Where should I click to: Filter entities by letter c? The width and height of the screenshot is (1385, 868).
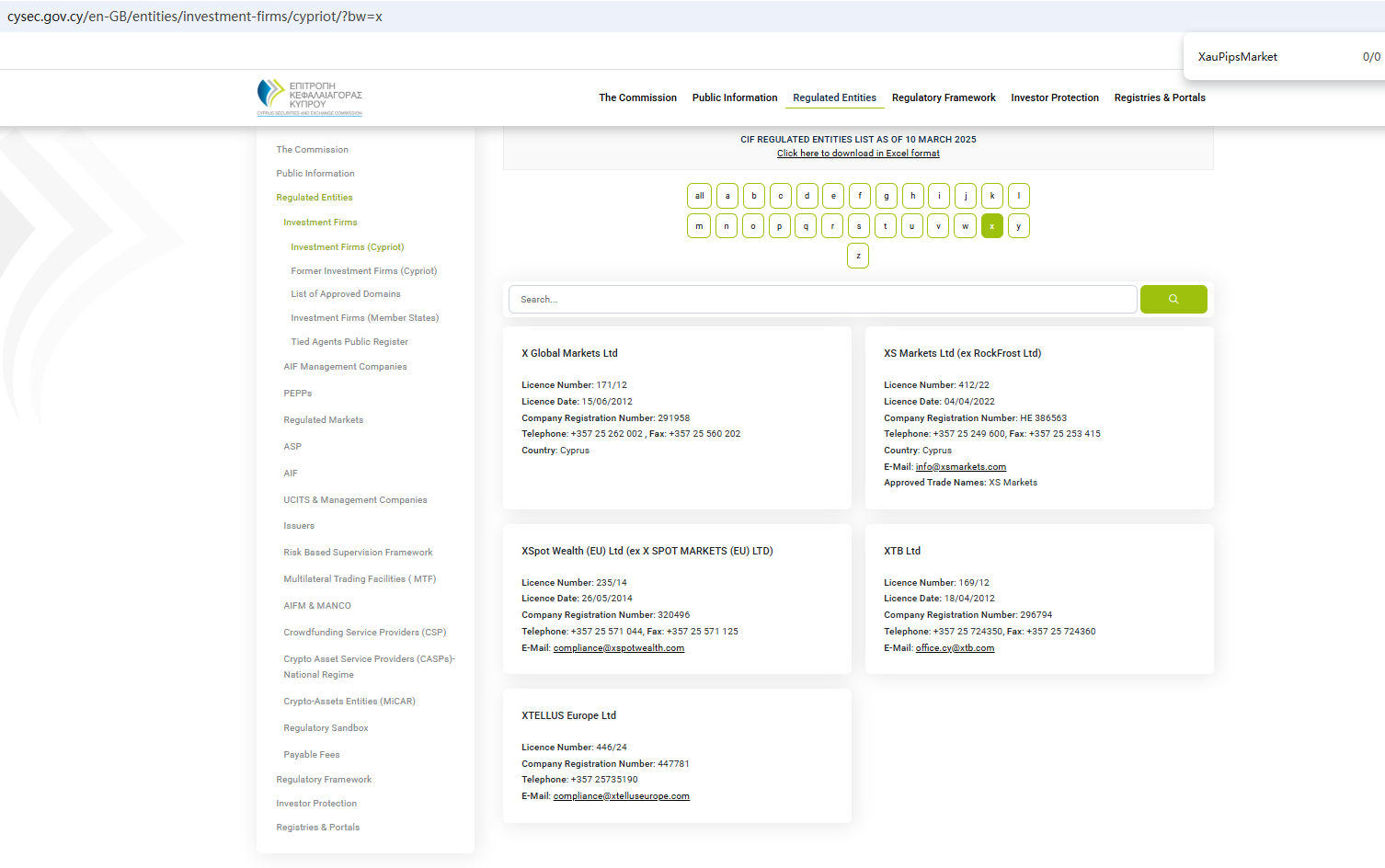click(781, 196)
